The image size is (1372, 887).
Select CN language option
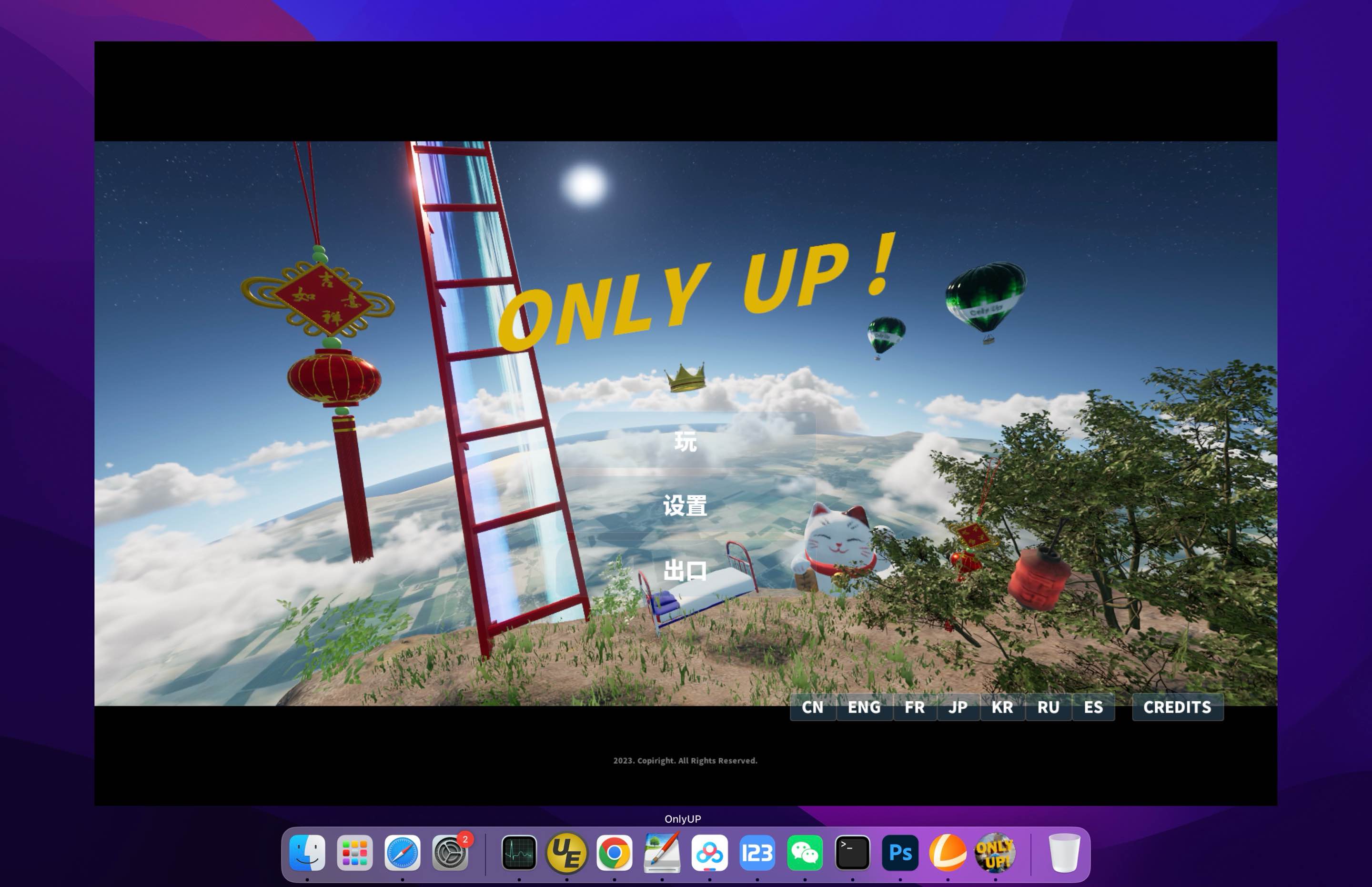tap(812, 707)
